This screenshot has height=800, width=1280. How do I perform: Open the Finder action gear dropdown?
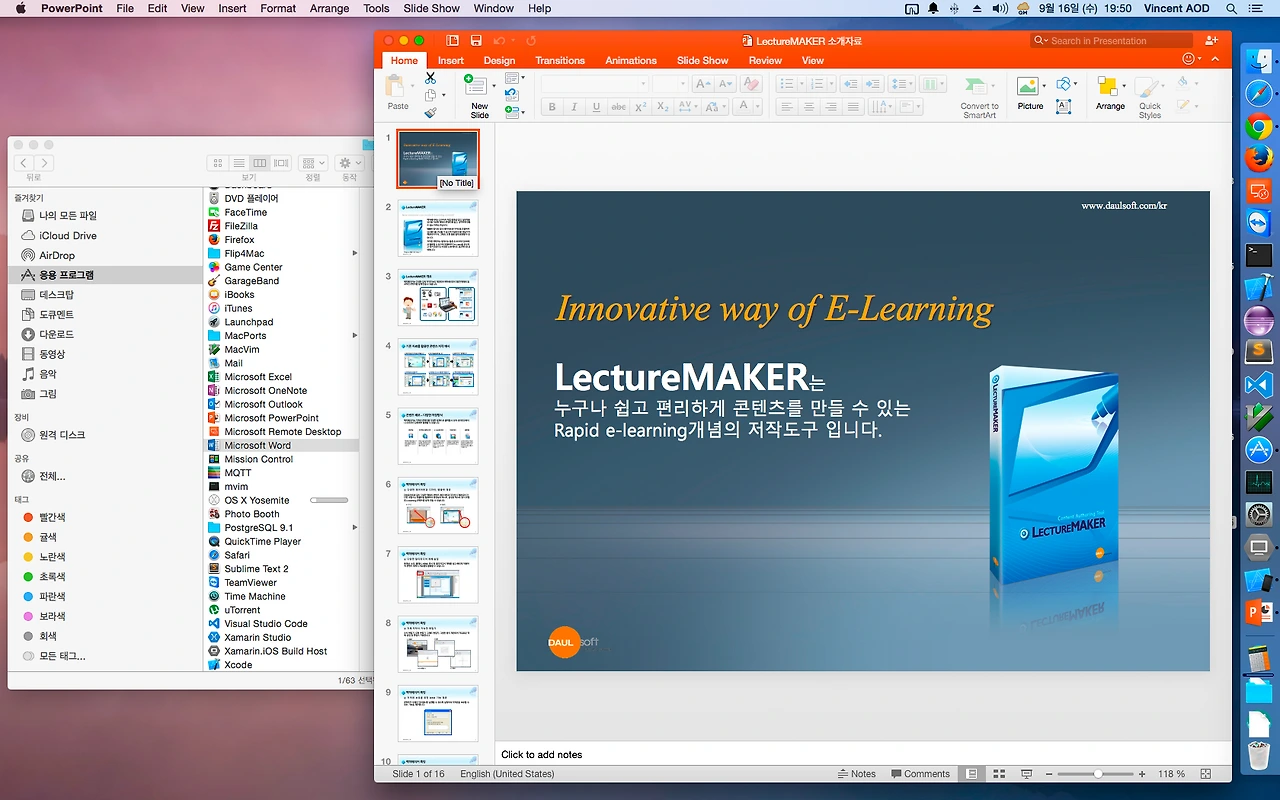pyautogui.click(x=350, y=163)
